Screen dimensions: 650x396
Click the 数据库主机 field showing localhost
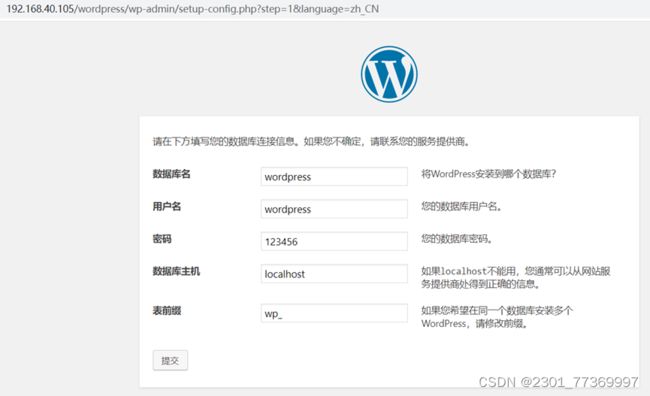point(334,274)
